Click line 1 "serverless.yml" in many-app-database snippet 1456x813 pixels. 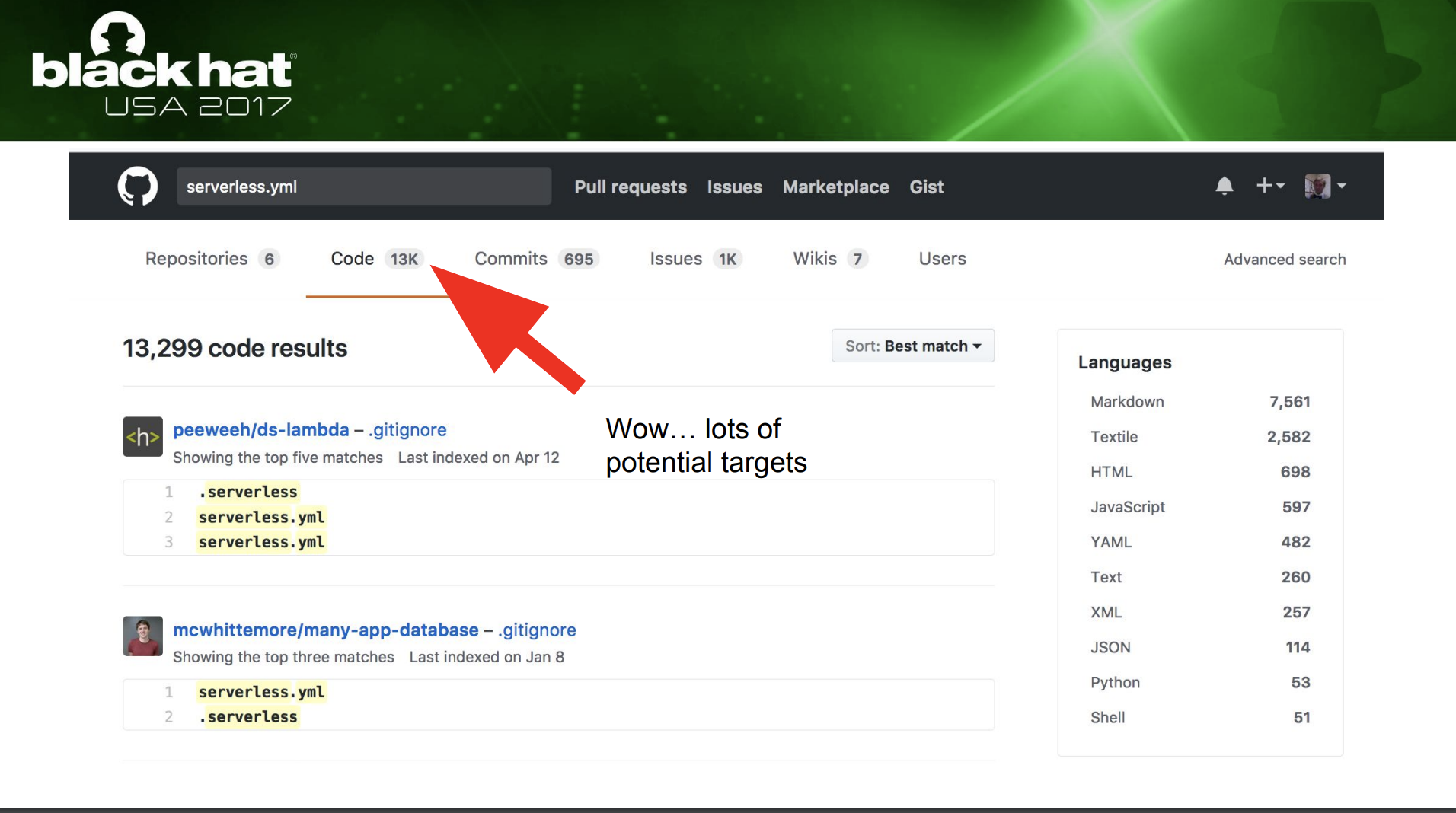261,692
